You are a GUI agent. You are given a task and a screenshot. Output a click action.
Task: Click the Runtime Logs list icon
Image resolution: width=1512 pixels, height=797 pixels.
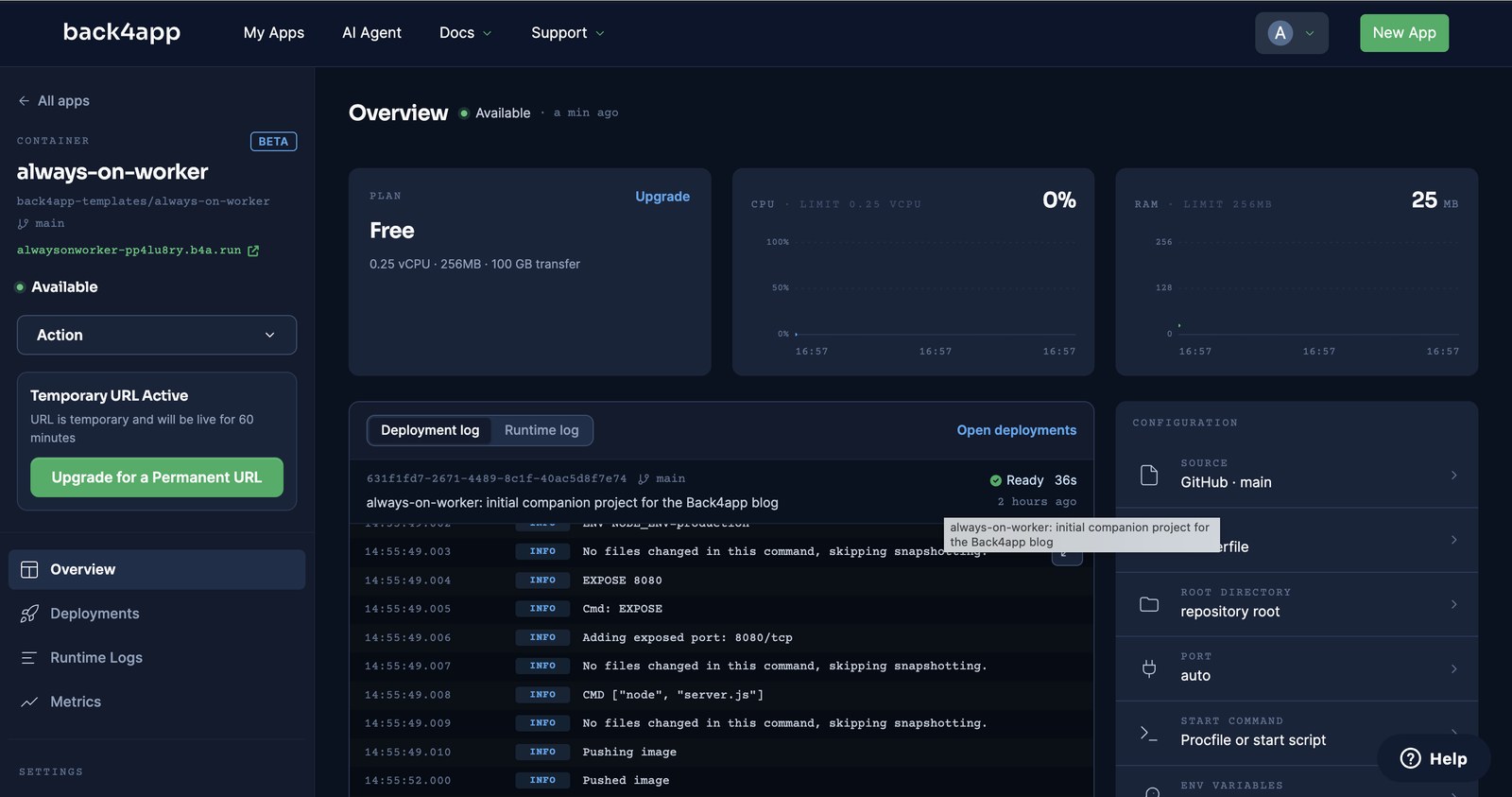29,657
